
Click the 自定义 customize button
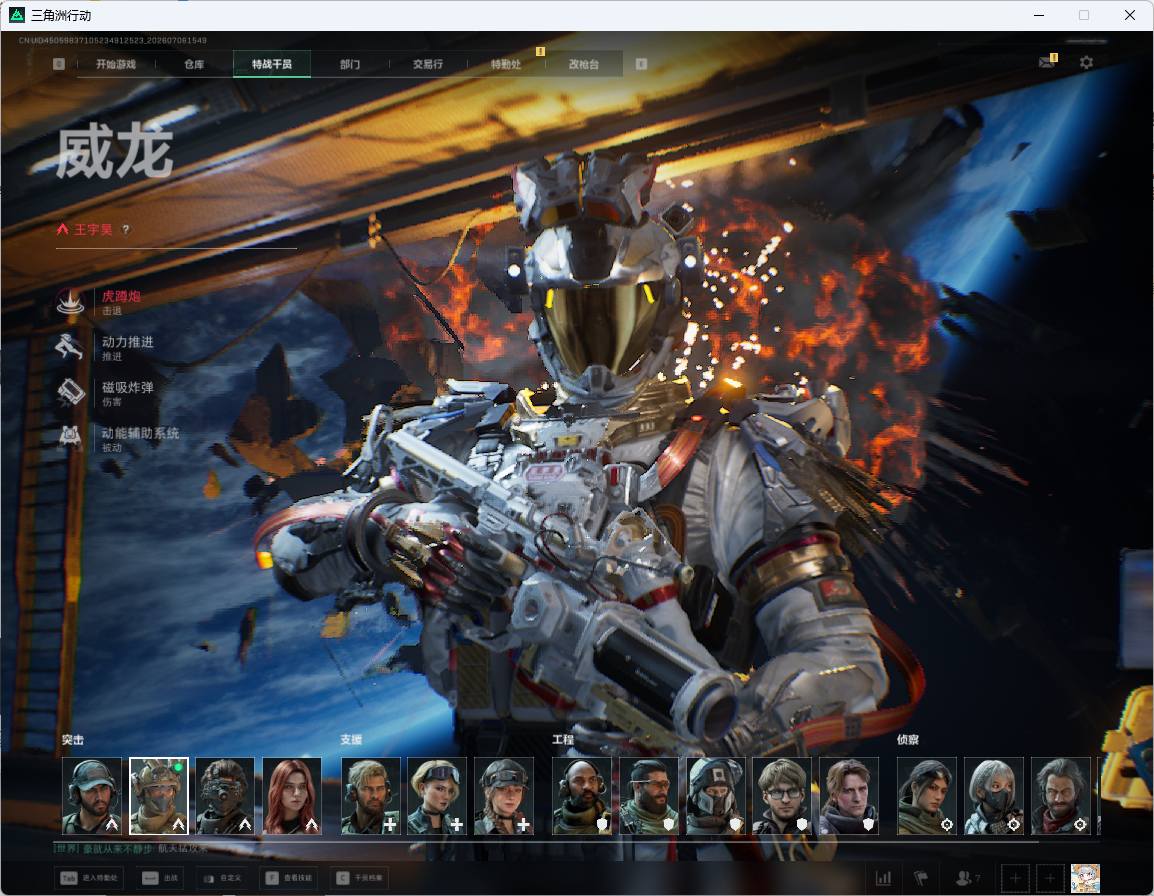tap(222, 878)
